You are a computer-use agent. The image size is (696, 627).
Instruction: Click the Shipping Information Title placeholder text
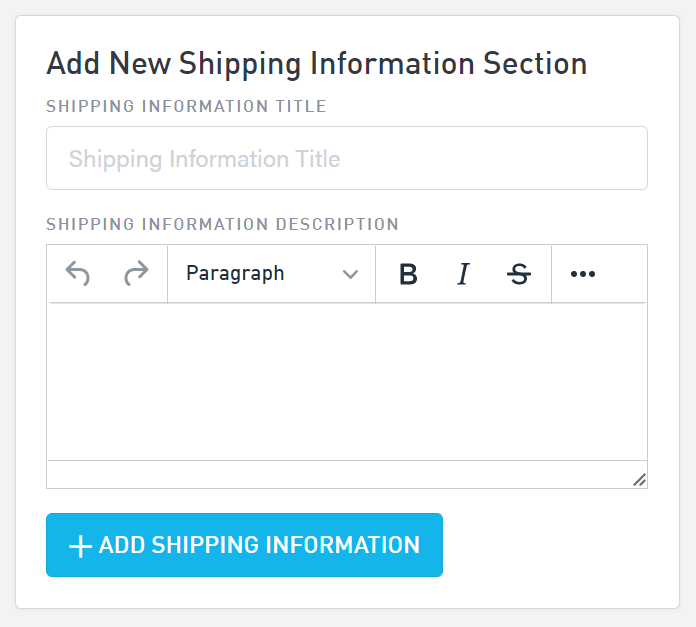pyautogui.click(x=204, y=159)
